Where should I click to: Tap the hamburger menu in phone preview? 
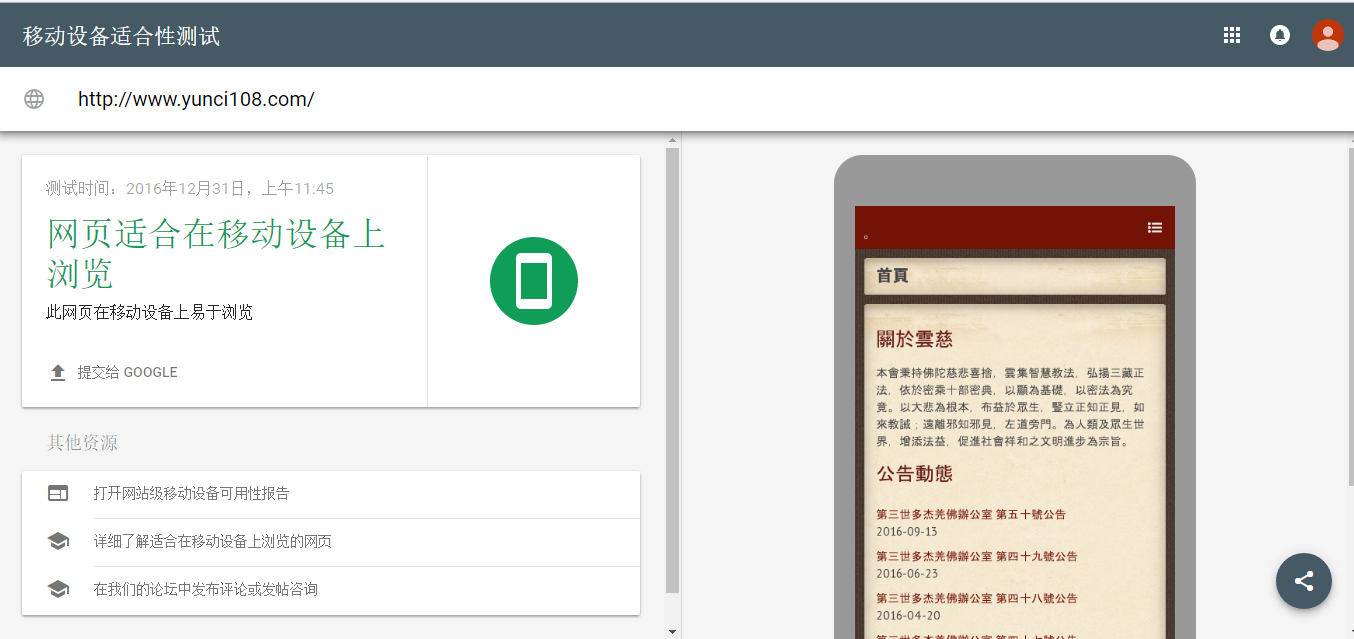pos(1155,228)
